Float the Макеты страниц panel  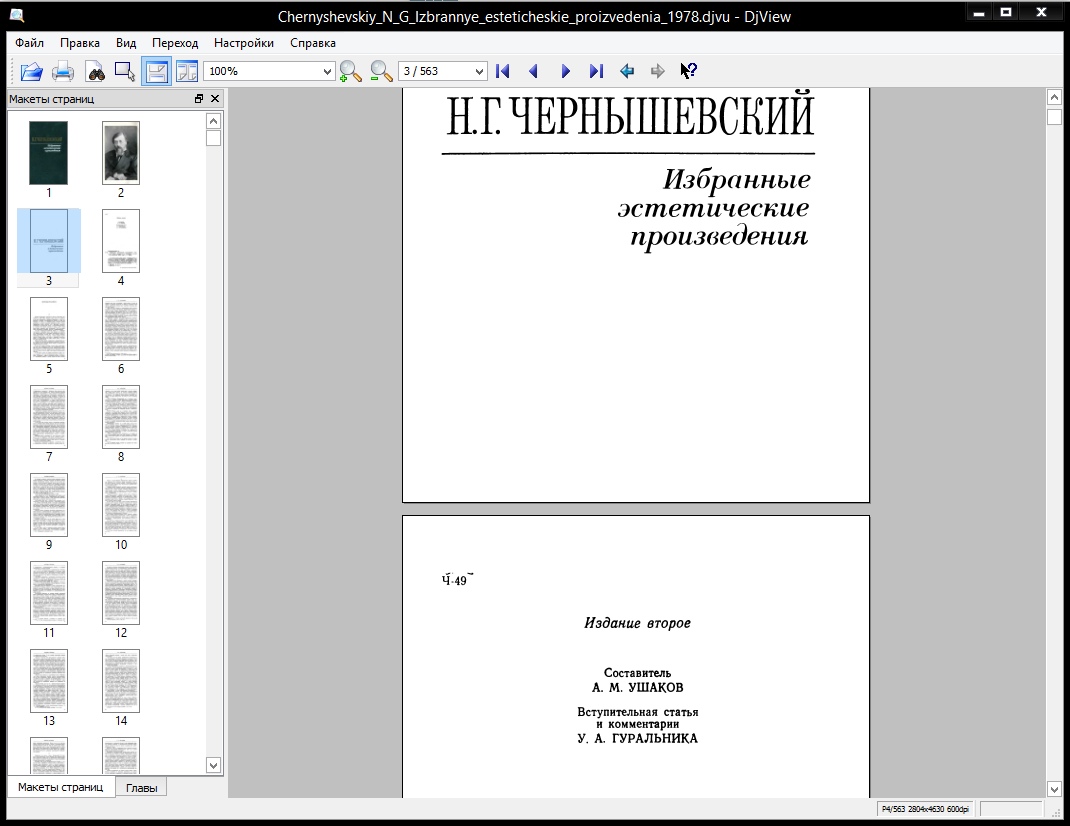pos(199,99)
